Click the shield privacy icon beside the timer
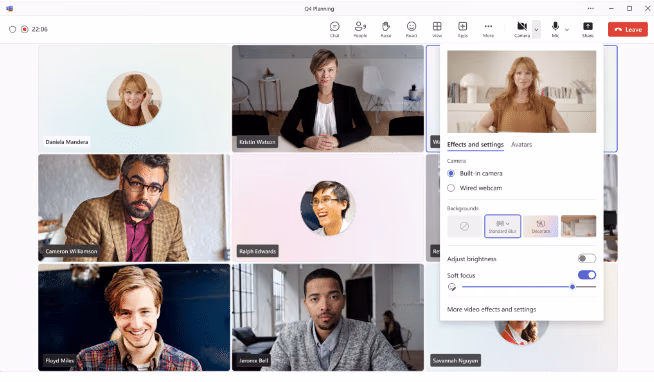Screen dimensions: 654x382 13,29
